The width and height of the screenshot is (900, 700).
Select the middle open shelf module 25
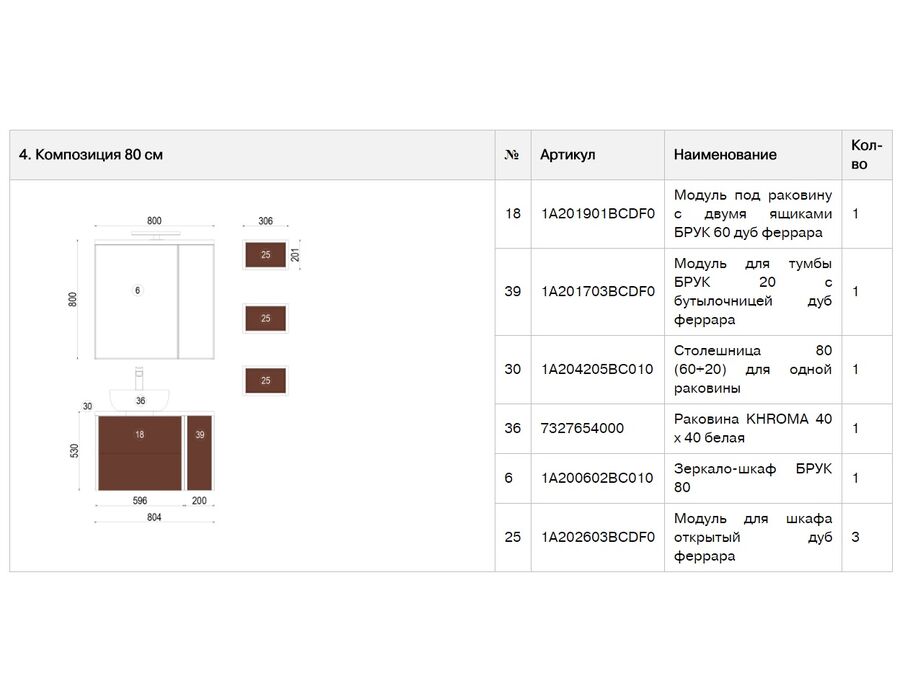265,318
